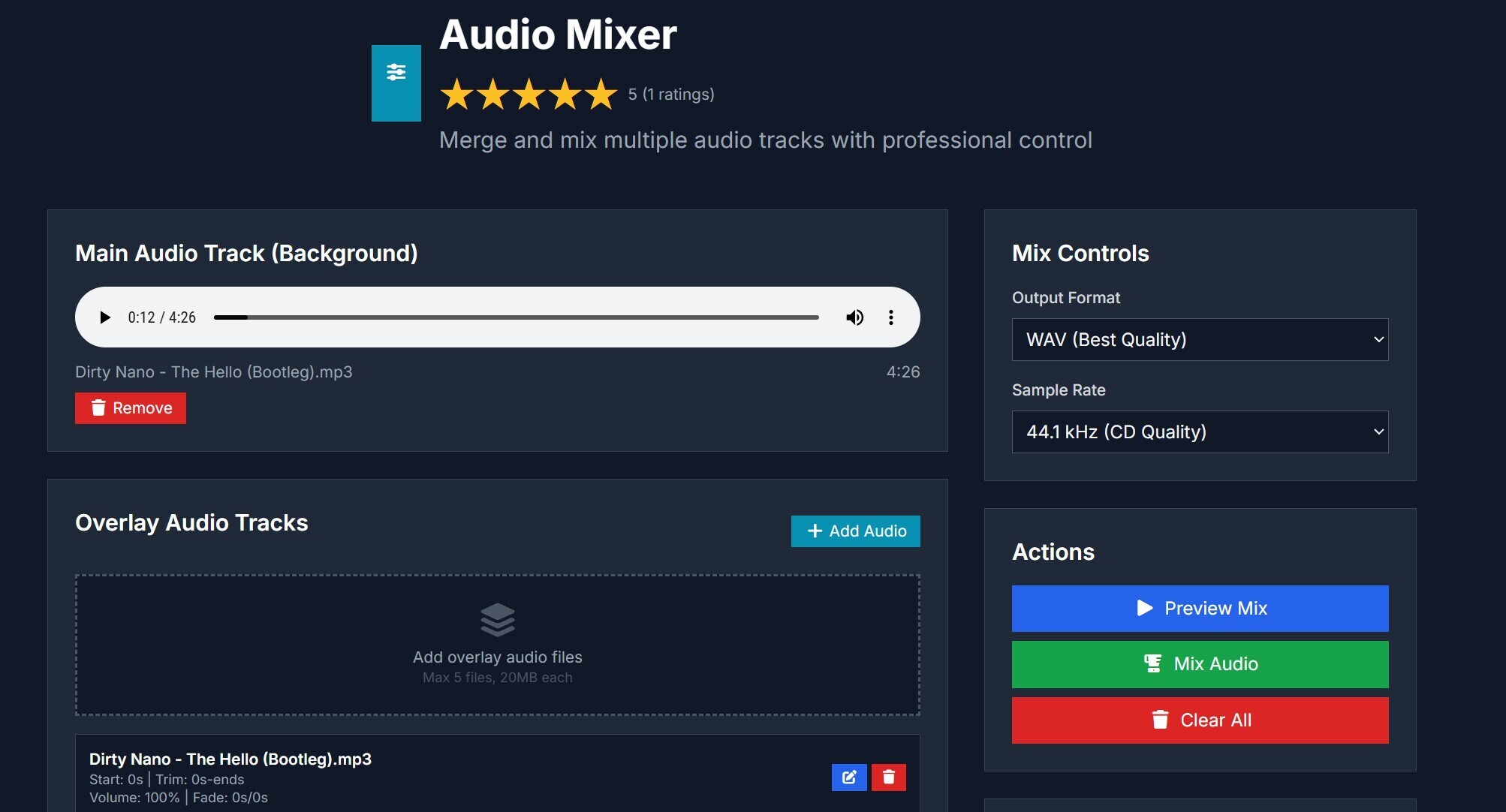Seek on the audio progress bar
This screenshot has height=812, width=1506.
click(517, 317)
